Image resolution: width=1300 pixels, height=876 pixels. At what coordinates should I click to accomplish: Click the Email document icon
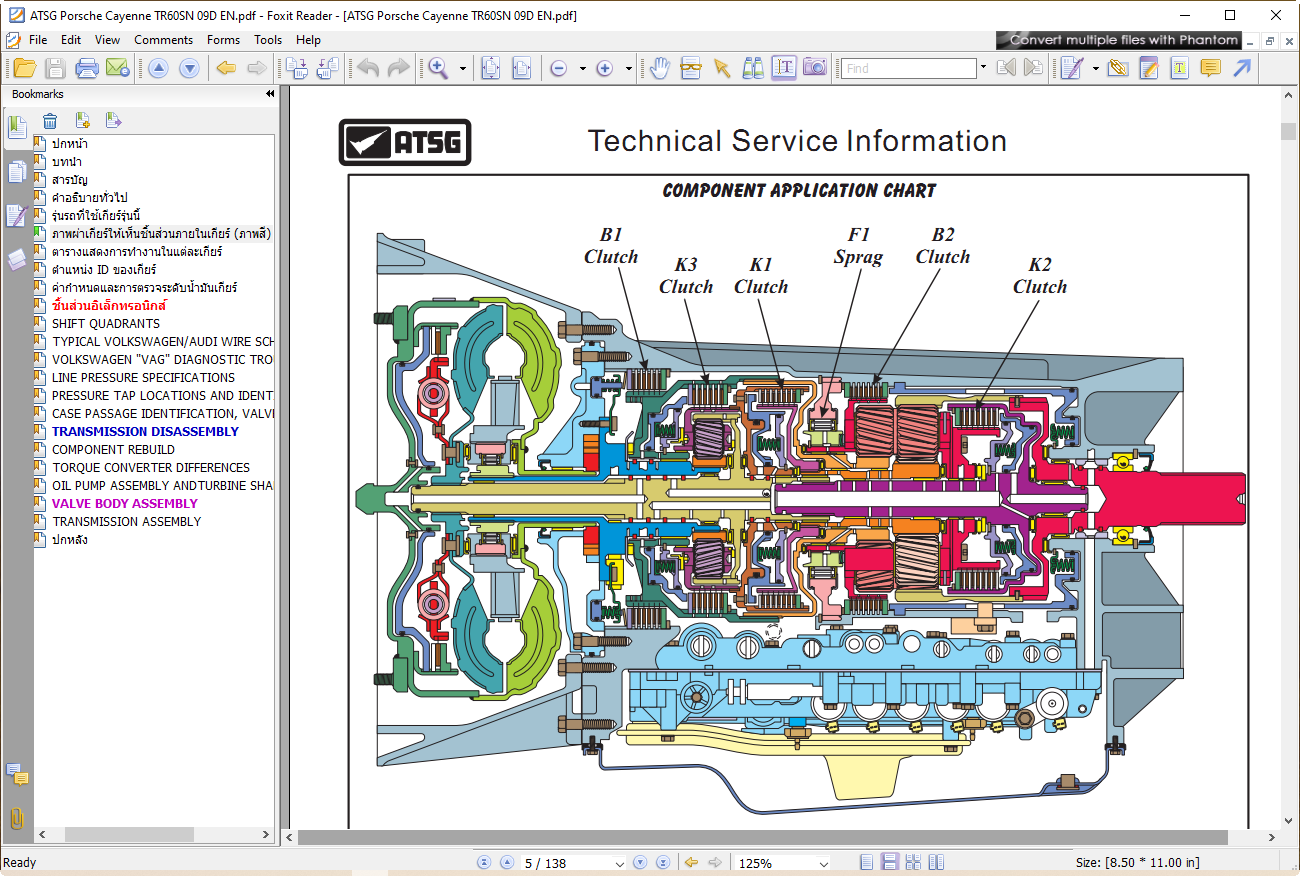coord(118,68)
